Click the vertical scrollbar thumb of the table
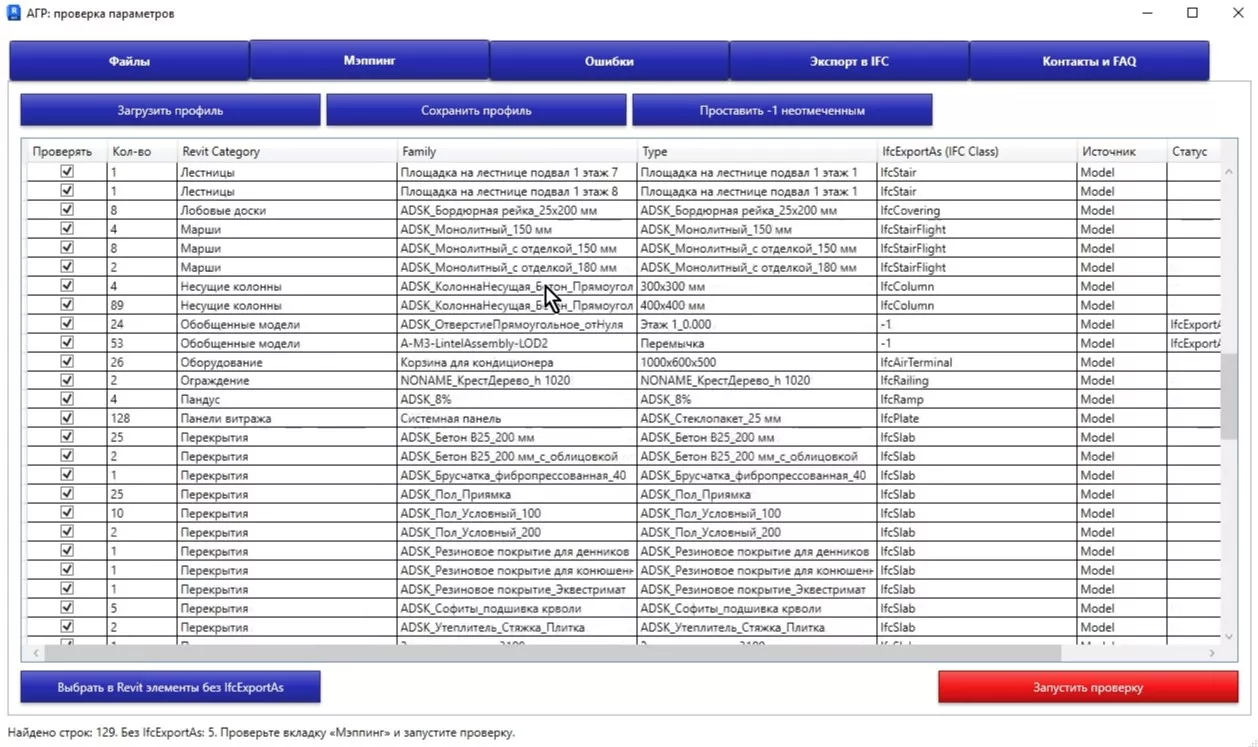 (x=1229, y=397)
